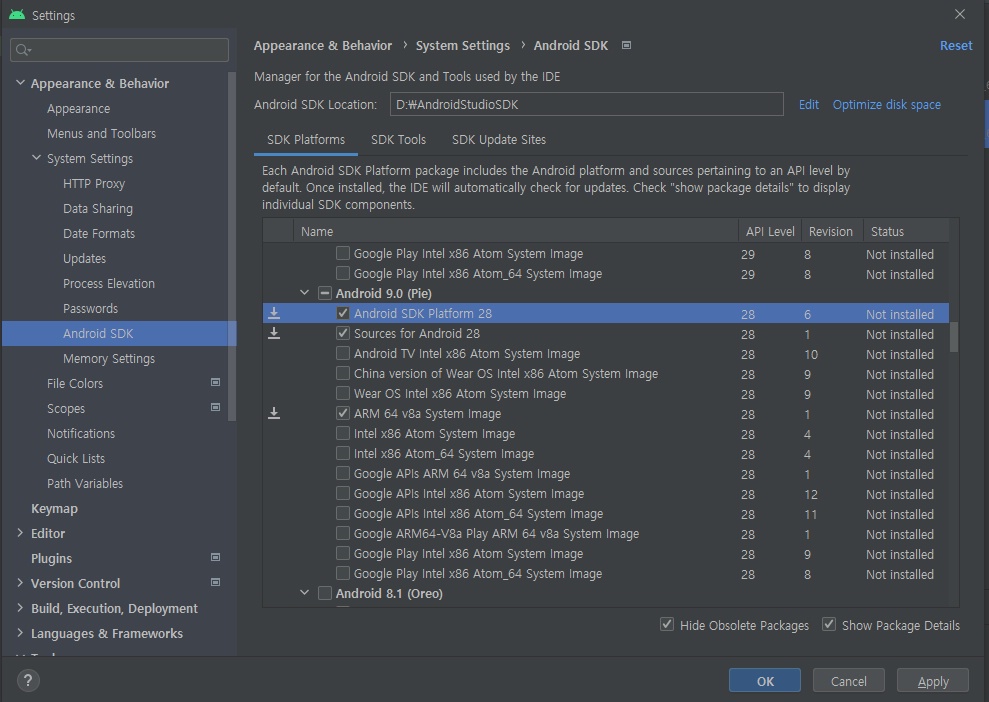
Task: Click the project-level icon beside Android SDK breadcrumb
Action: pyautogui.click(x=626, y=45)
